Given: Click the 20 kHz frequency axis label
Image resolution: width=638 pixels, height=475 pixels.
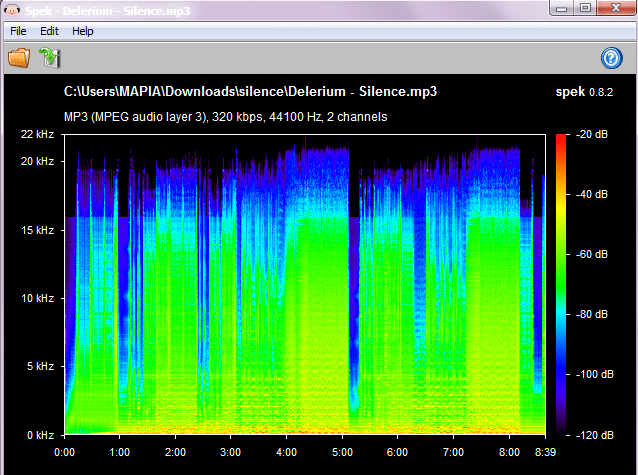Looking at the screenshot, I should click(37, 162).
